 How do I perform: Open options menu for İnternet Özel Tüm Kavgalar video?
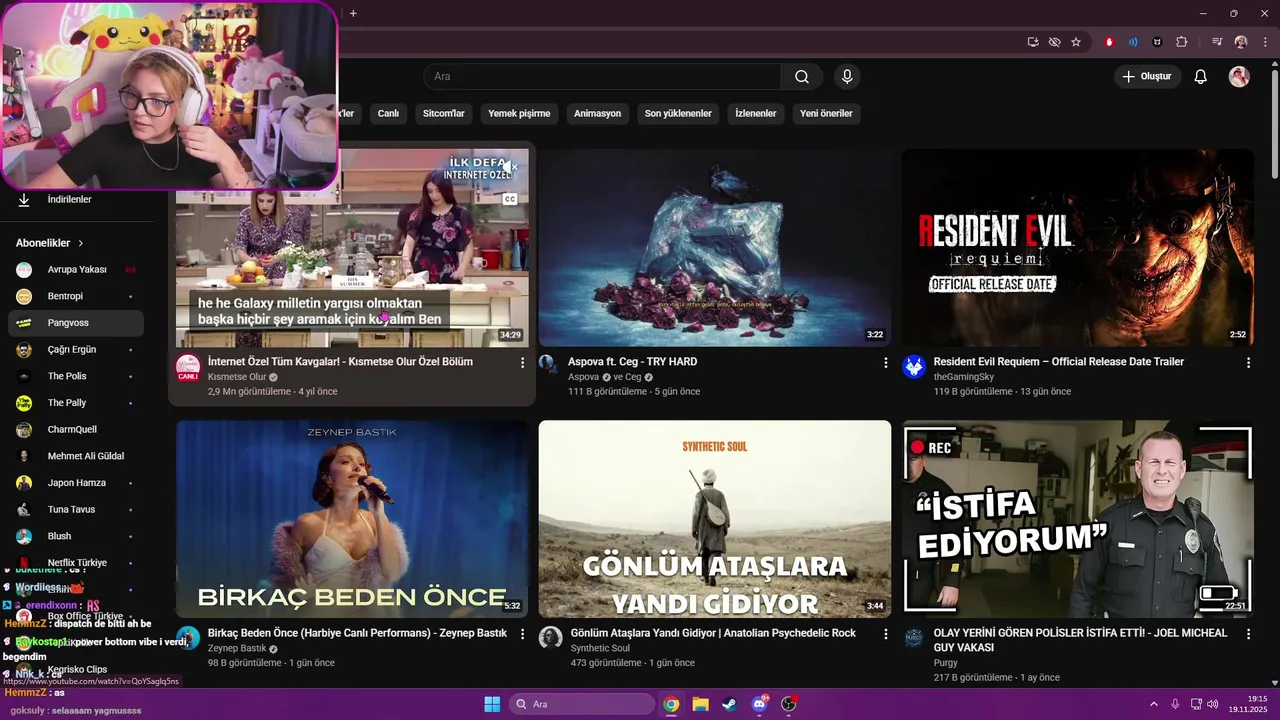(x=522, y=362)
